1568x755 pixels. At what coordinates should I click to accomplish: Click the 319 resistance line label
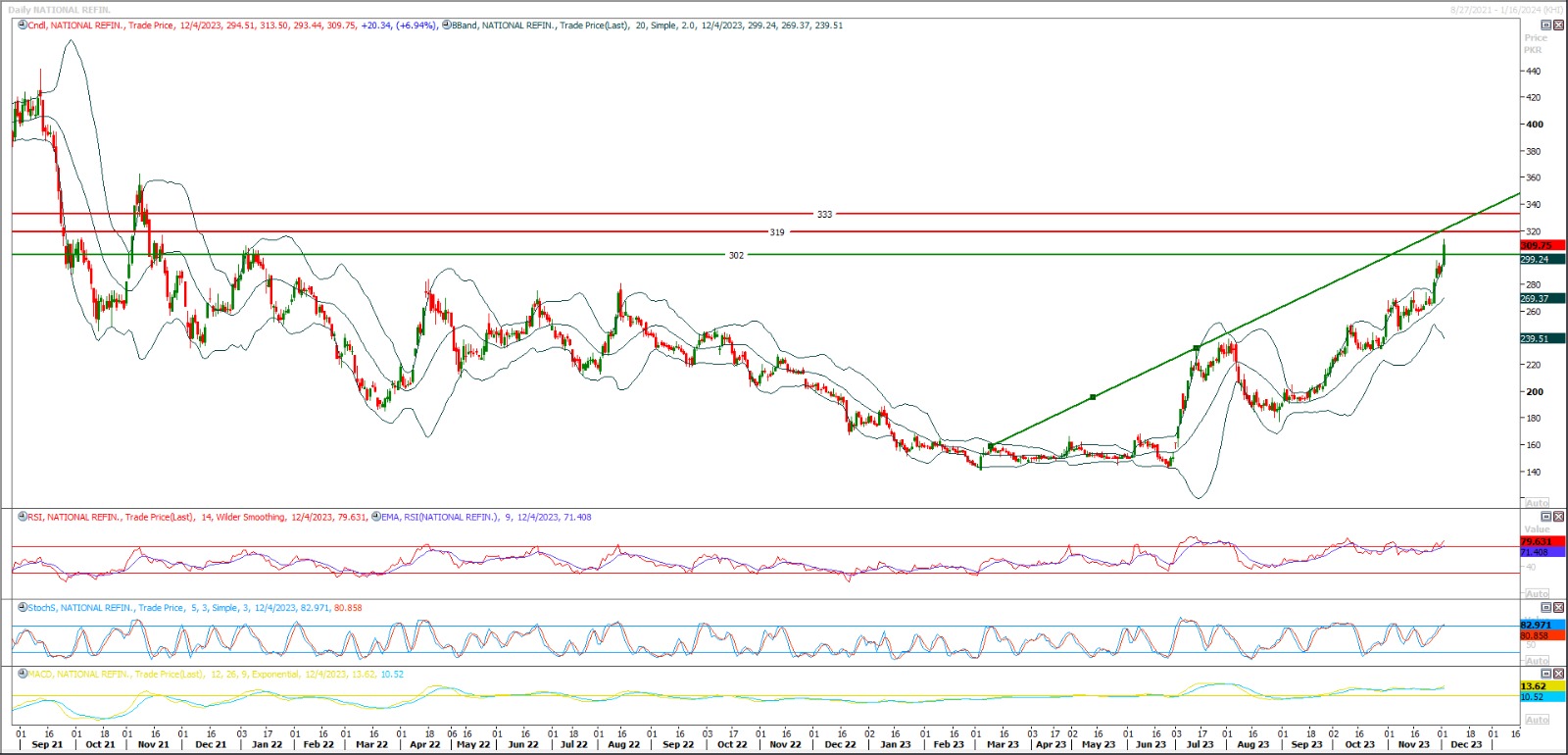pos(777,232)
